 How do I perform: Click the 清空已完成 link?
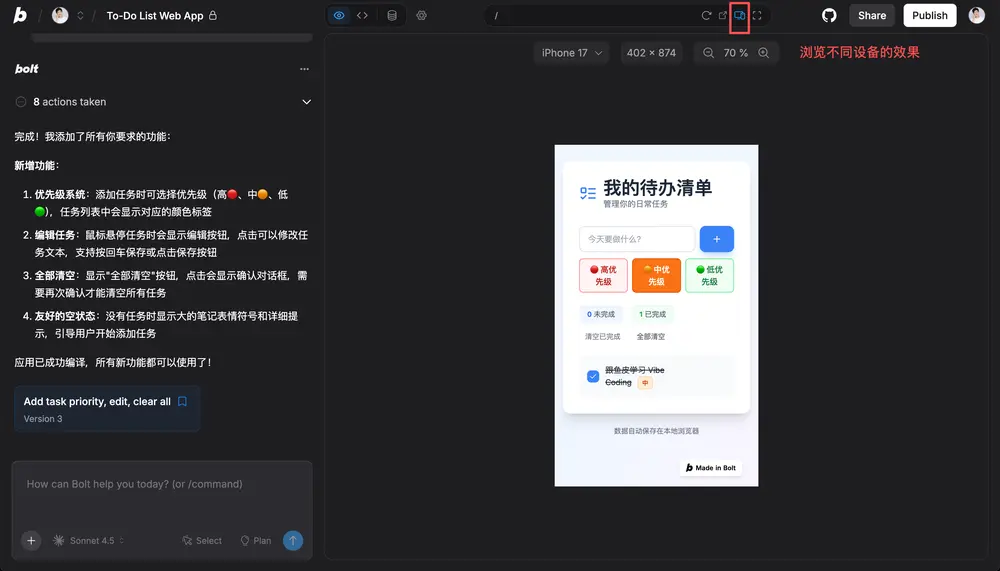(603, 336)
